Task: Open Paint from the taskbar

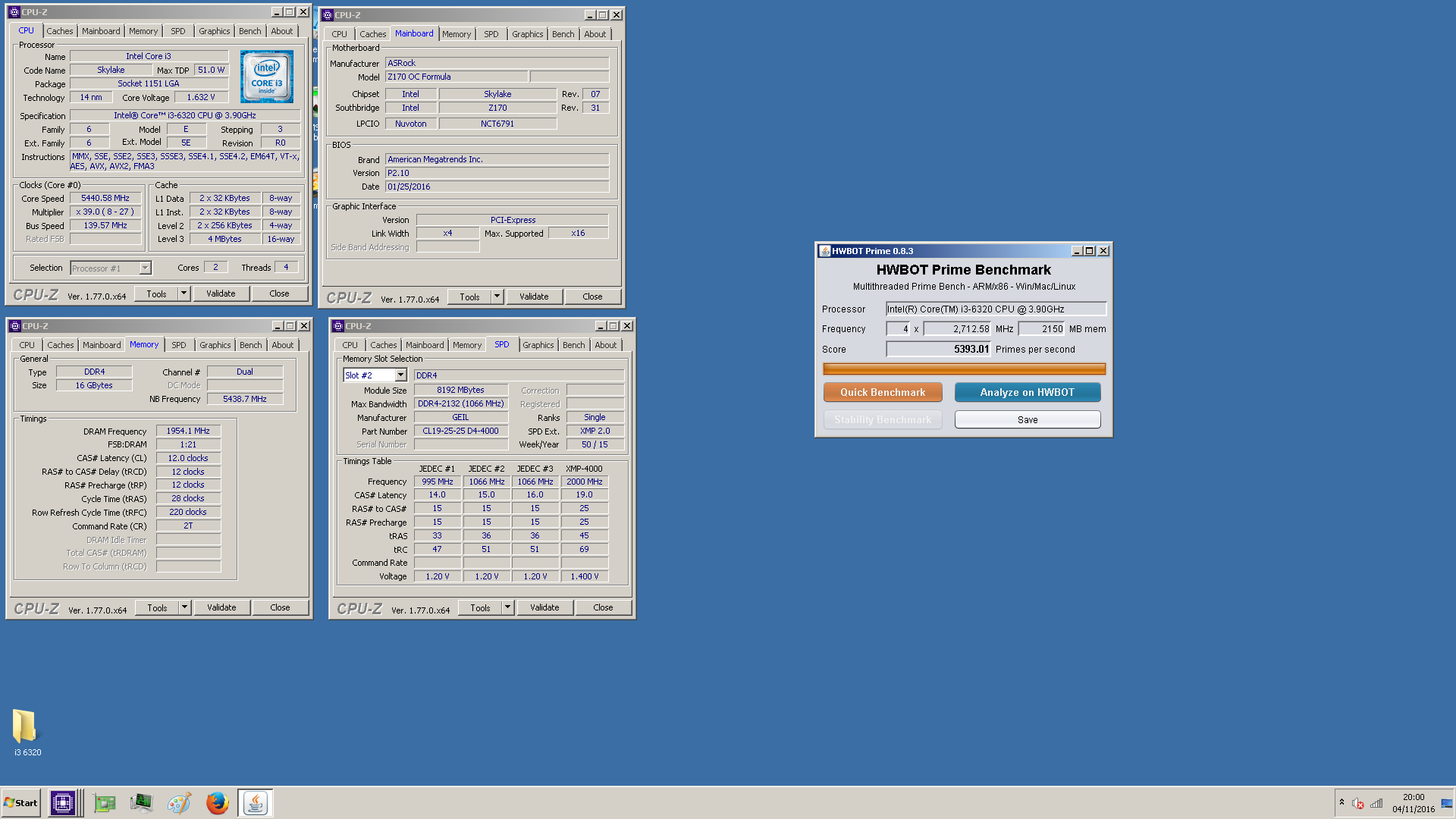Action: coord(179,802)
